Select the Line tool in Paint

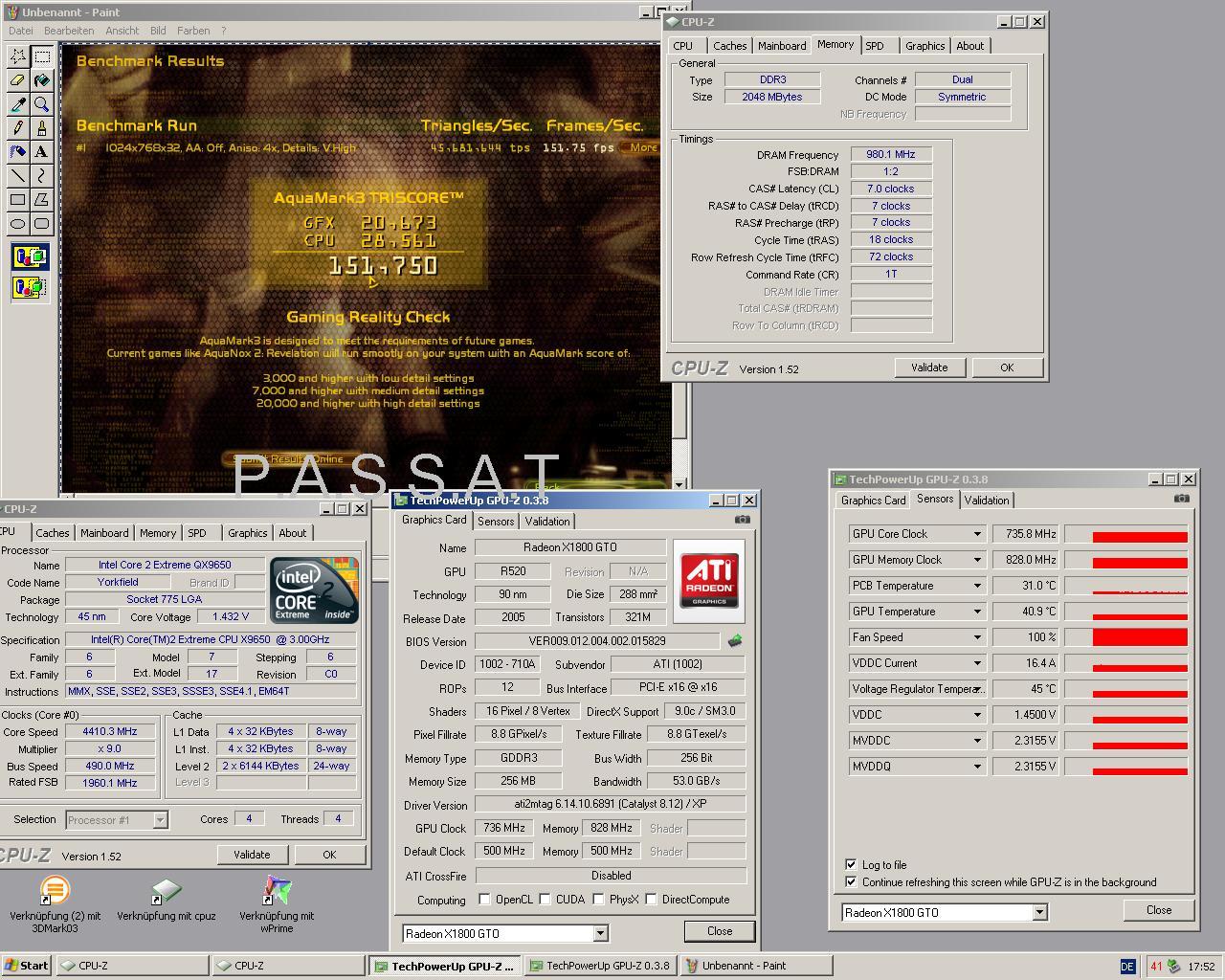[18, 176]
